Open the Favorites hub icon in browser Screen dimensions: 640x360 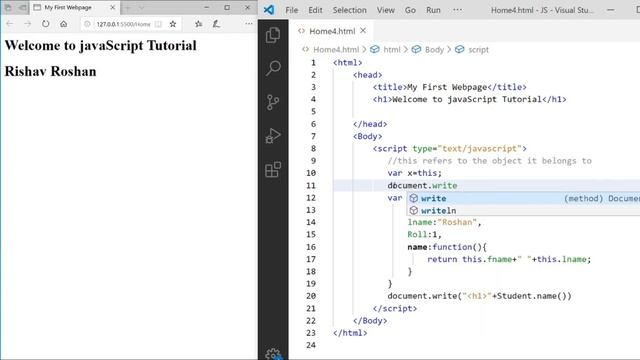coord(199,24)
